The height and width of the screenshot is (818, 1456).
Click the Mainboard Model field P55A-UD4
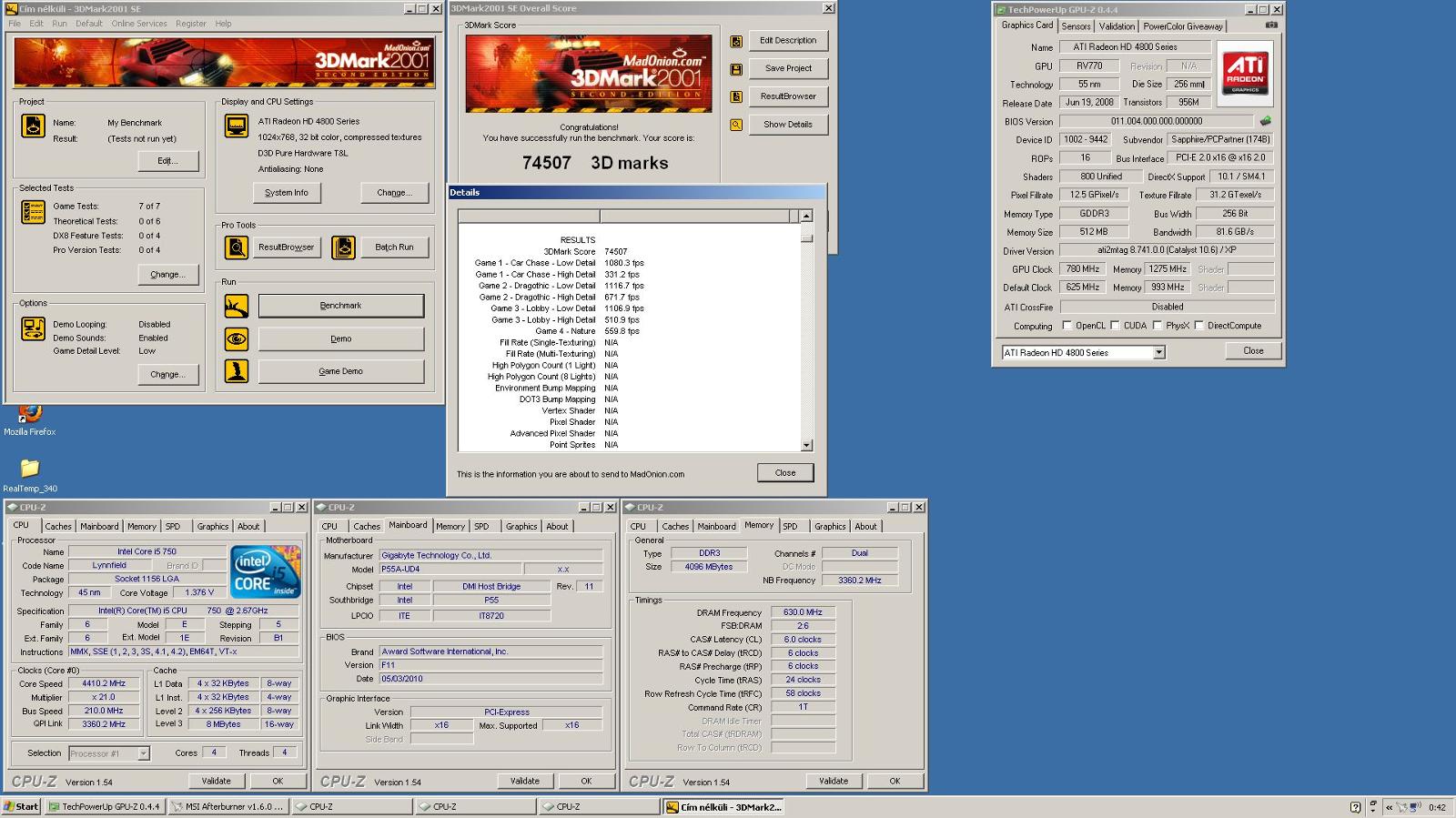pos(451,570)
